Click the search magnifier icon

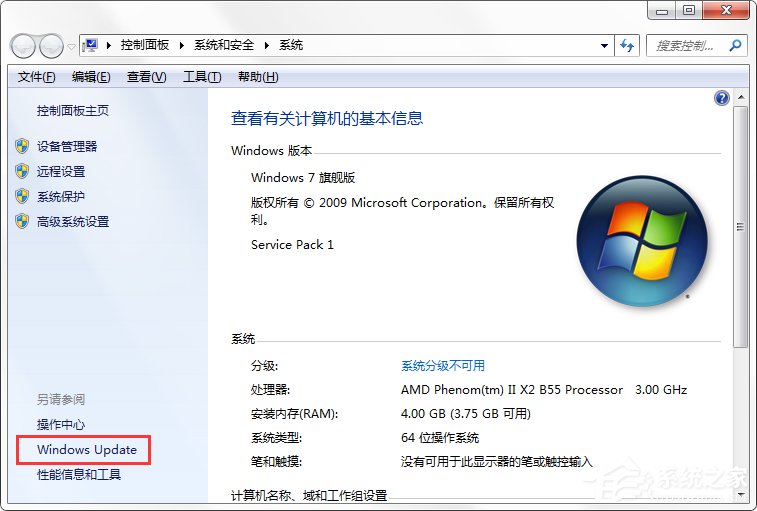click(736, 46)
